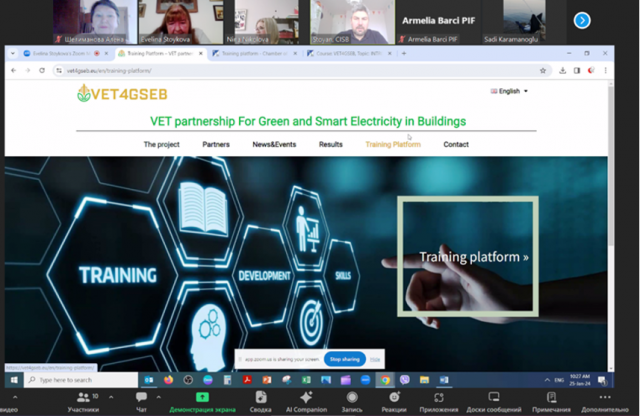Open the Partners menu item
The width and height of the screenshot is (640, 416).
pyautogui.click(x=216, y=145)
